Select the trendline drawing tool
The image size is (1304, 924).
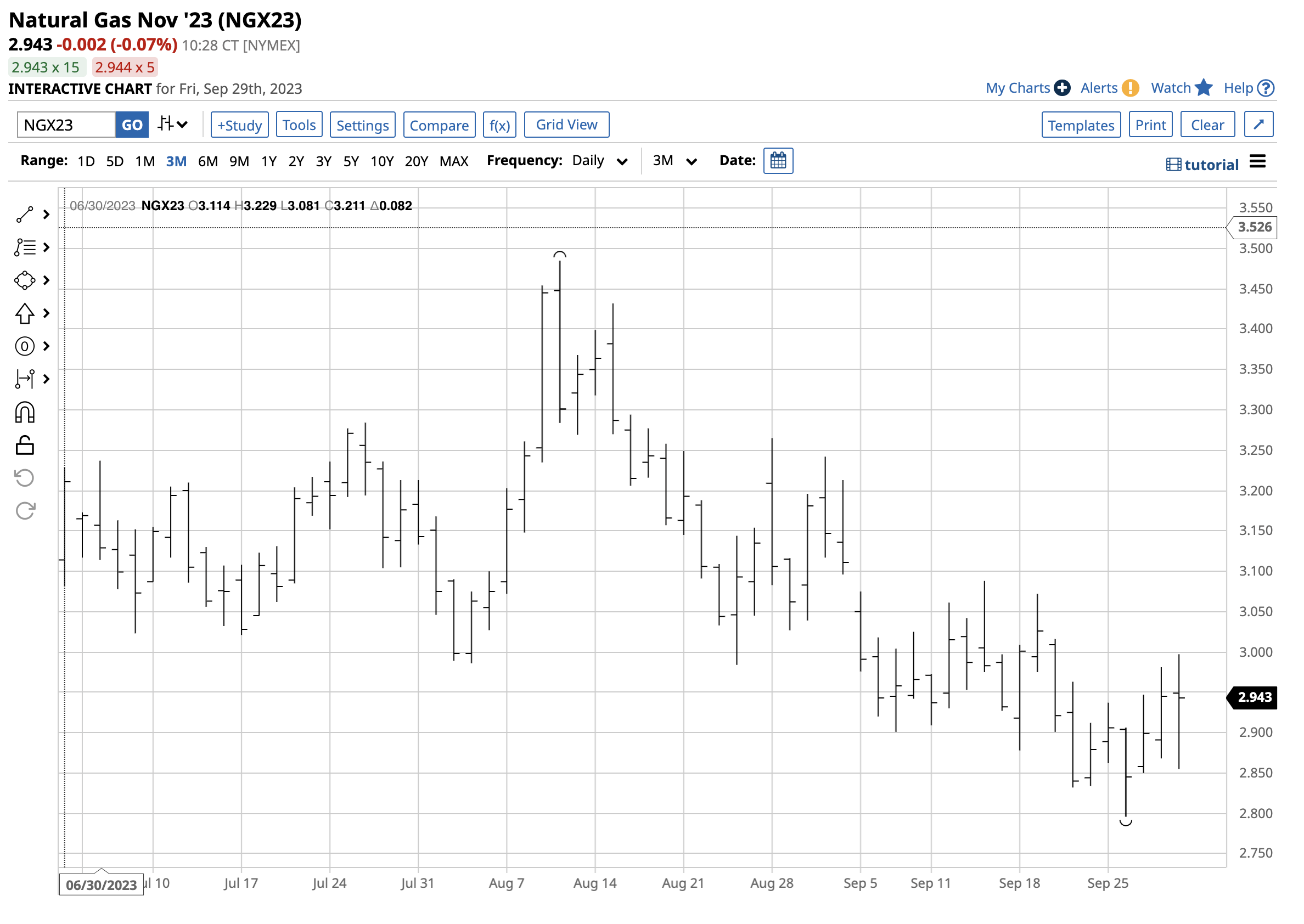click(x=25, y=215)
